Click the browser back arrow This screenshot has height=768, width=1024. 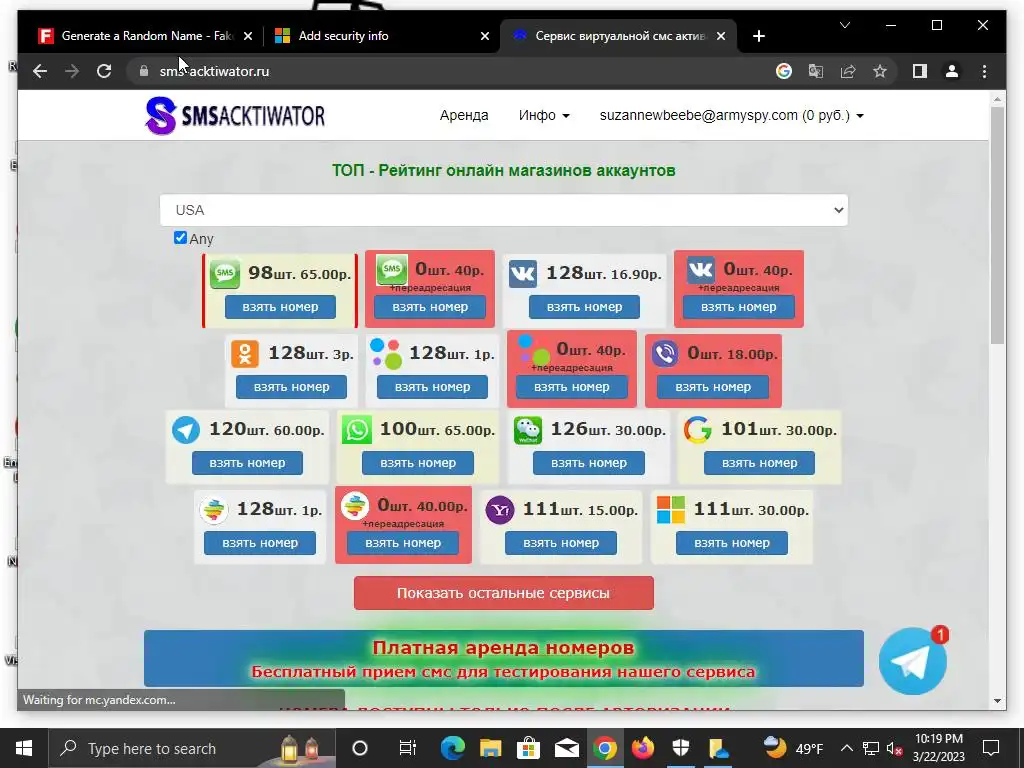click(x=40, y=71)
